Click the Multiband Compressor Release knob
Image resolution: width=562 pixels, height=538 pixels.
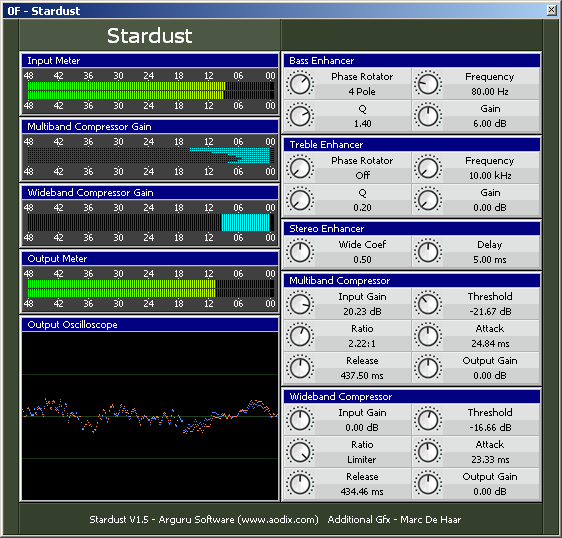[x=300, y=368]
